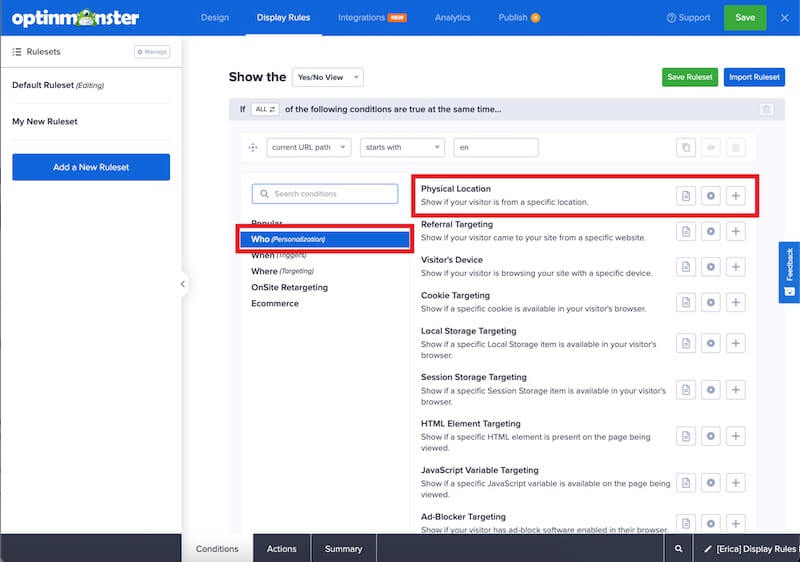Play video tutorial for Visitor's Device
Viewport: 800px width, 562px height.
711,267
